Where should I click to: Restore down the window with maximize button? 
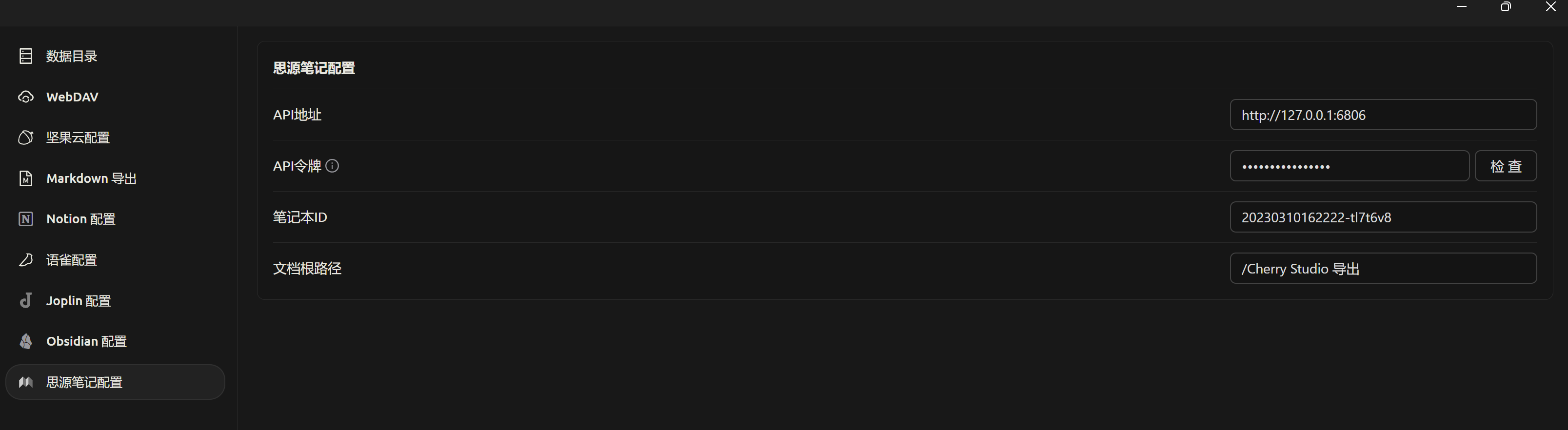point(1505,7)
